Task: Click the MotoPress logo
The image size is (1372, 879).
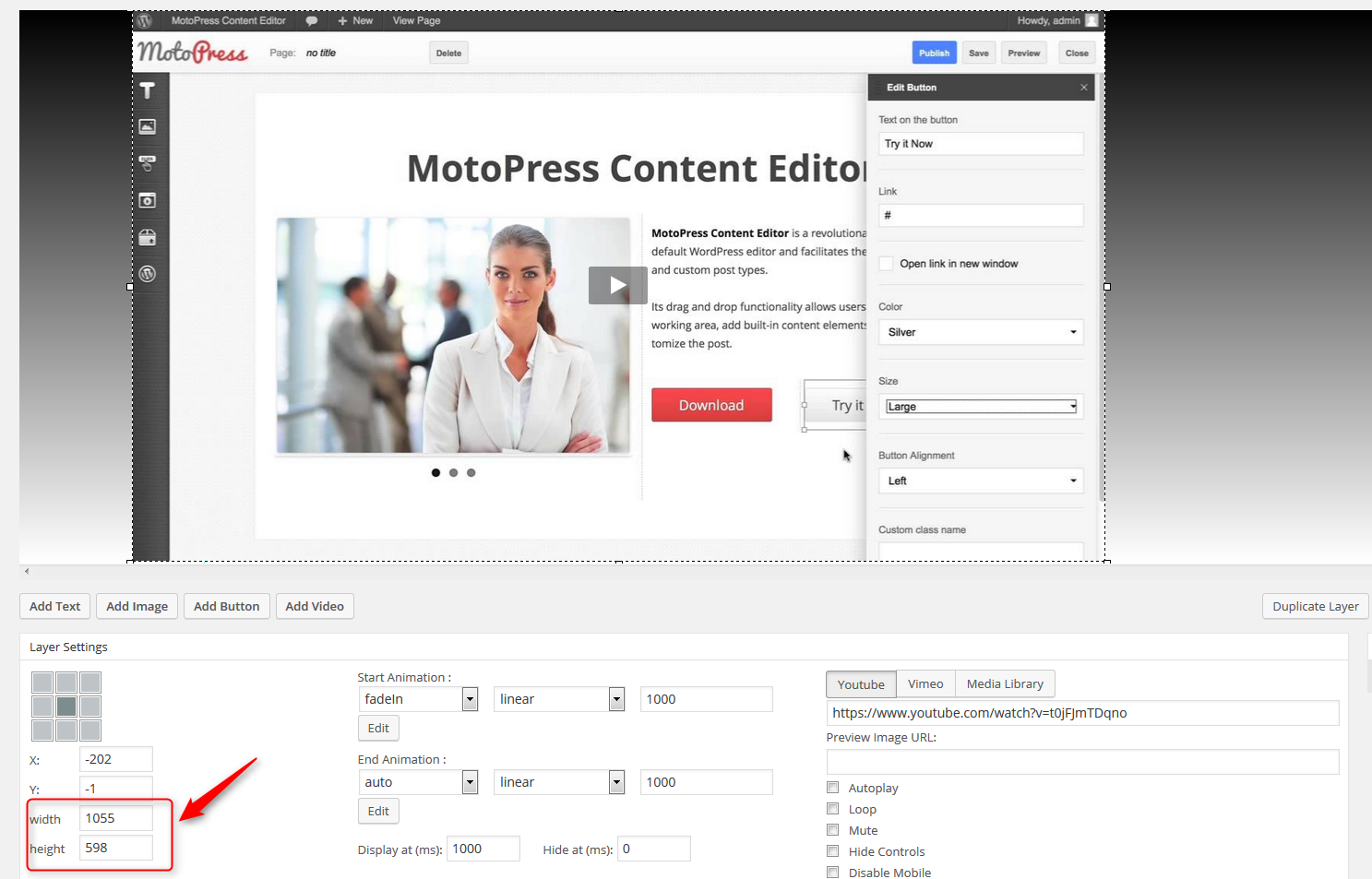Action: (x=193, y=52)
